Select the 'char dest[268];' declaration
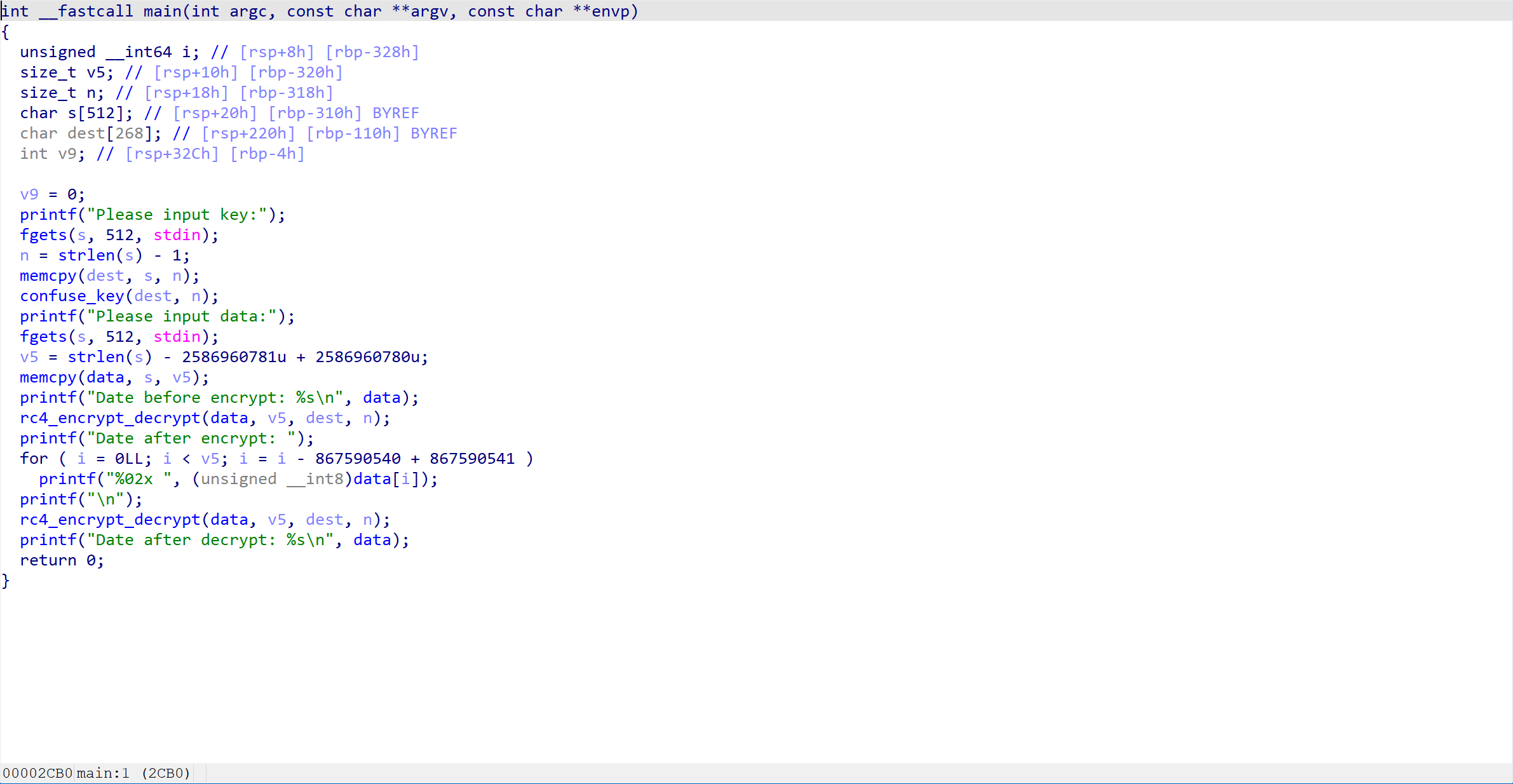 (91, 133)
